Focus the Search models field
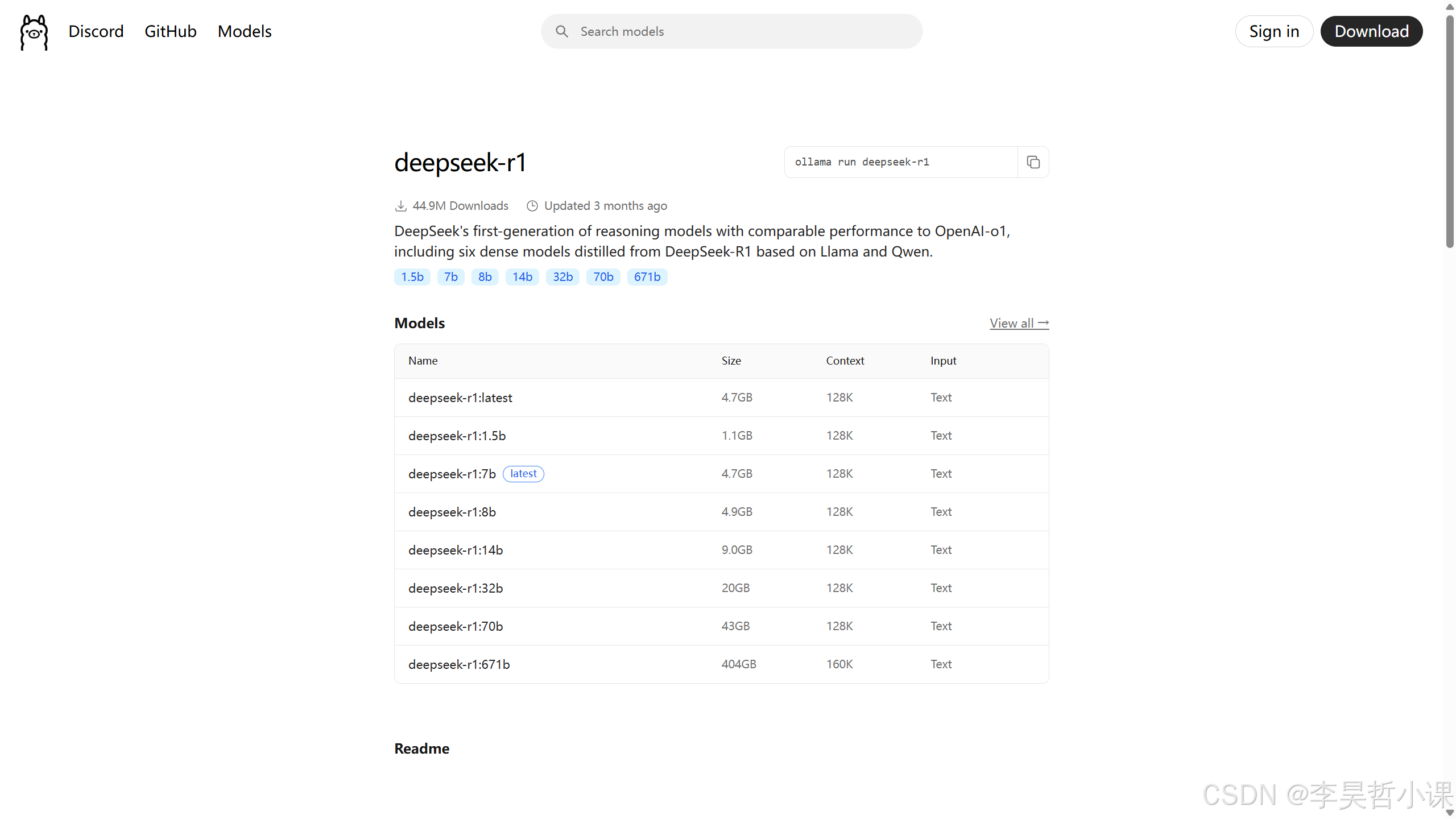 pyautogui.click(x=731, y=31)
